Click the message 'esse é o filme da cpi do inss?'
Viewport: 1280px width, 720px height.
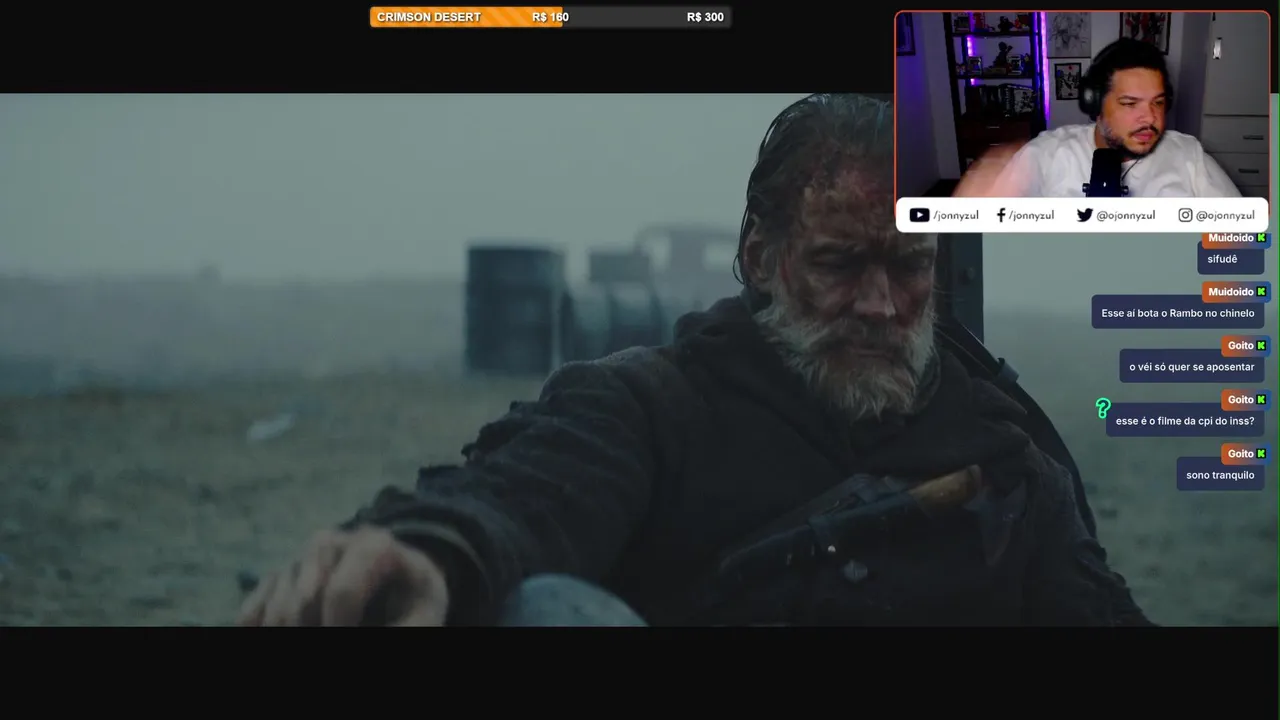point(1185,421)
